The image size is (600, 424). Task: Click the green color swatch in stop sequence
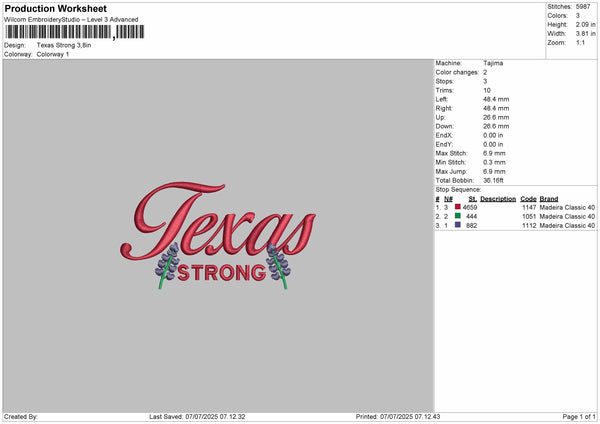457,216
